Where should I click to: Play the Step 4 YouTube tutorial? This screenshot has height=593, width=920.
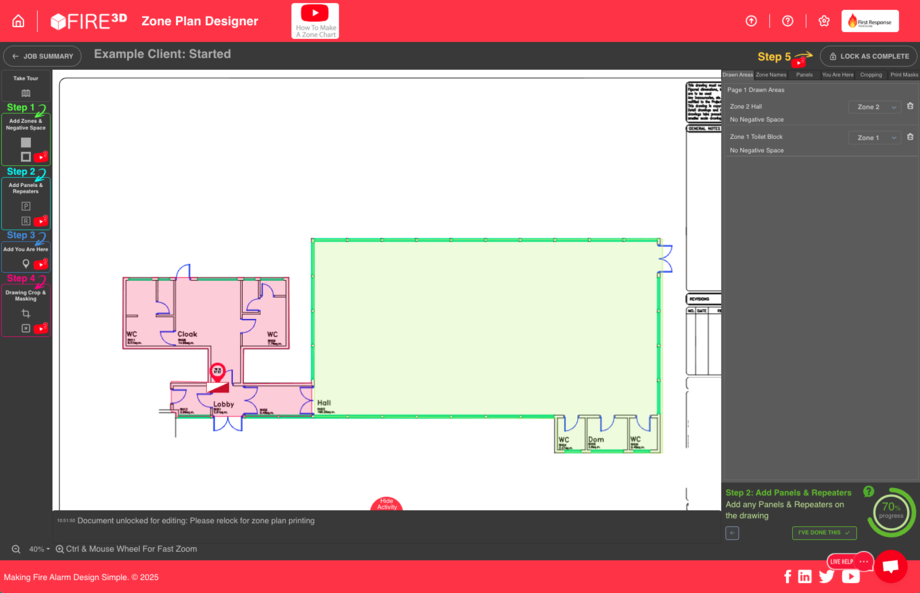40,328
